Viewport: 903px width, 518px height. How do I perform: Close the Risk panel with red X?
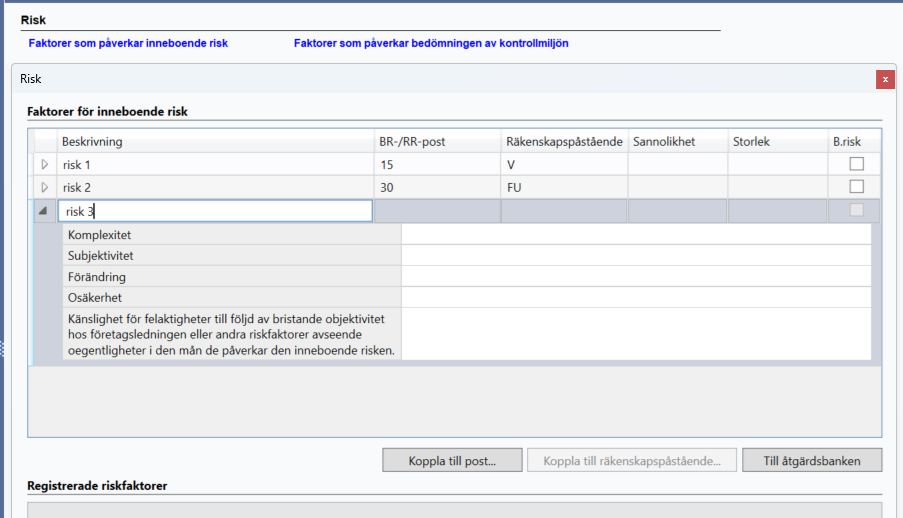click(885, 80)
